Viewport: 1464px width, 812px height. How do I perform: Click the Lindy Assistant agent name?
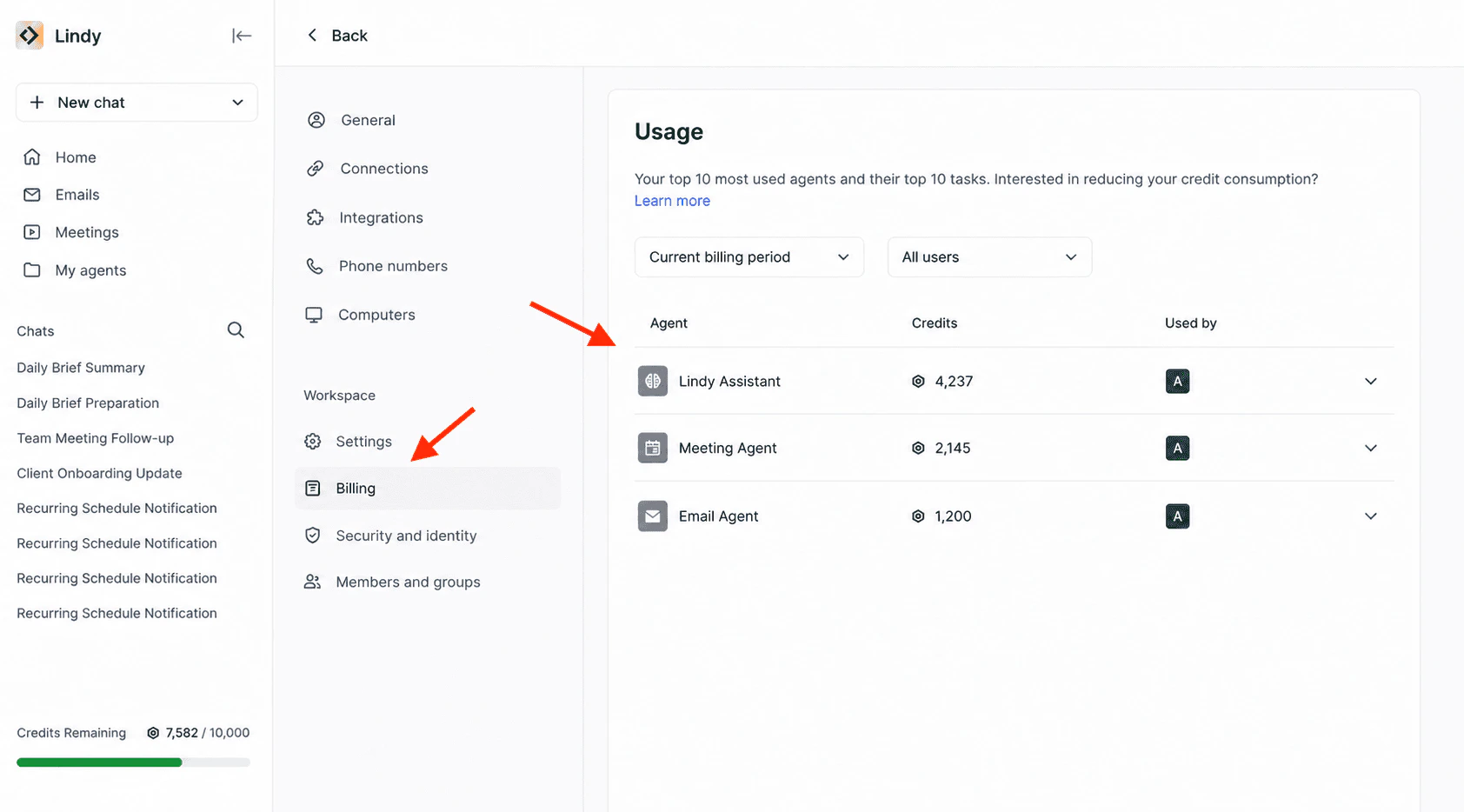pyautogui.click(x=729, y=382)
